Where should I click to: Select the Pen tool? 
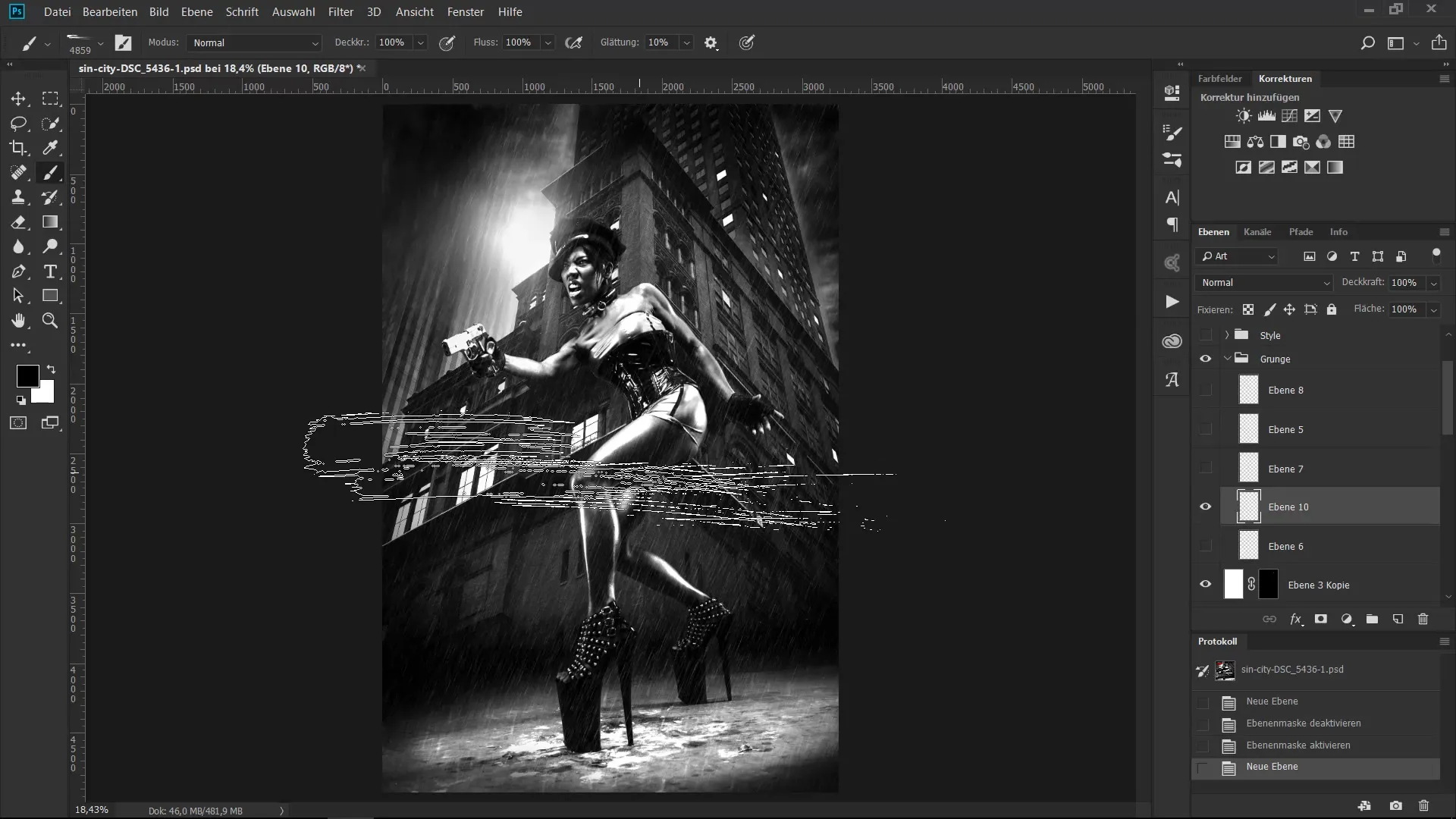18,271
